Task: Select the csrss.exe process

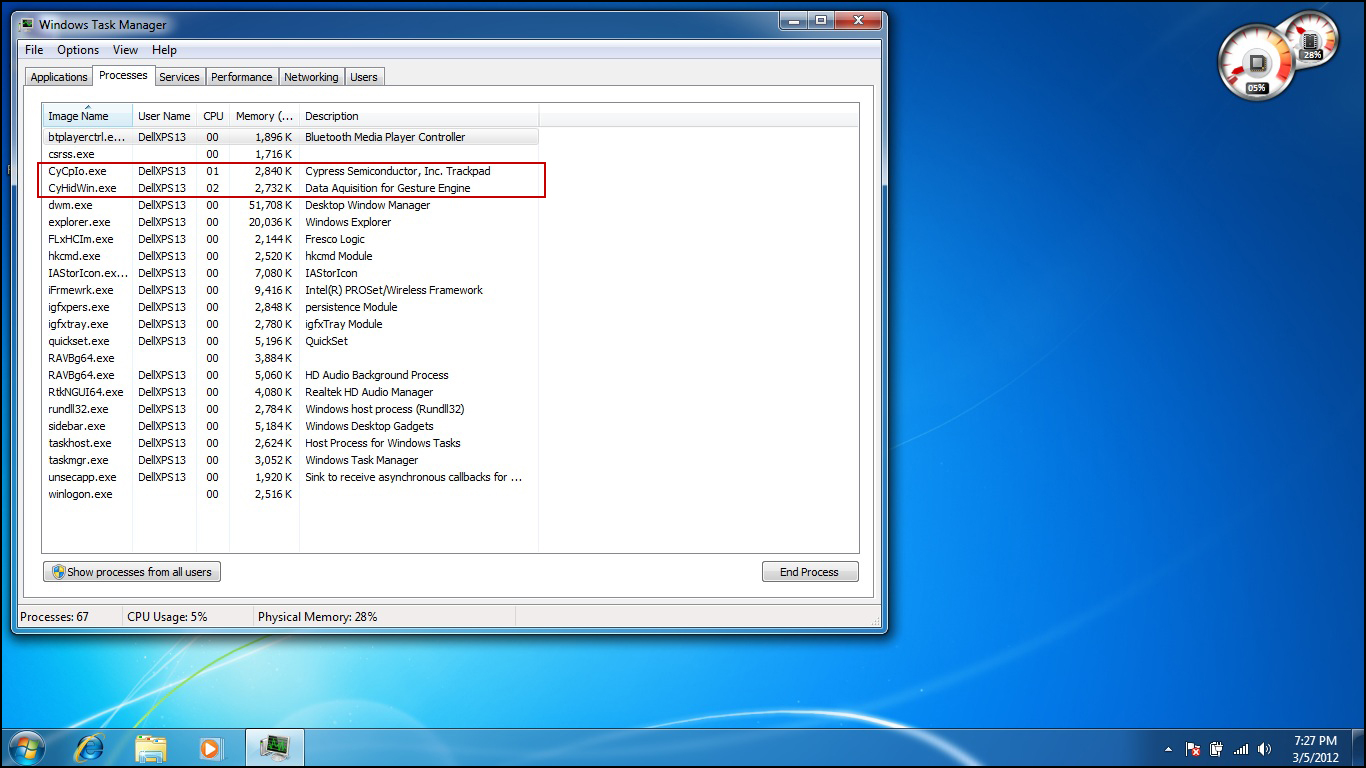Action: coord(291,154)
